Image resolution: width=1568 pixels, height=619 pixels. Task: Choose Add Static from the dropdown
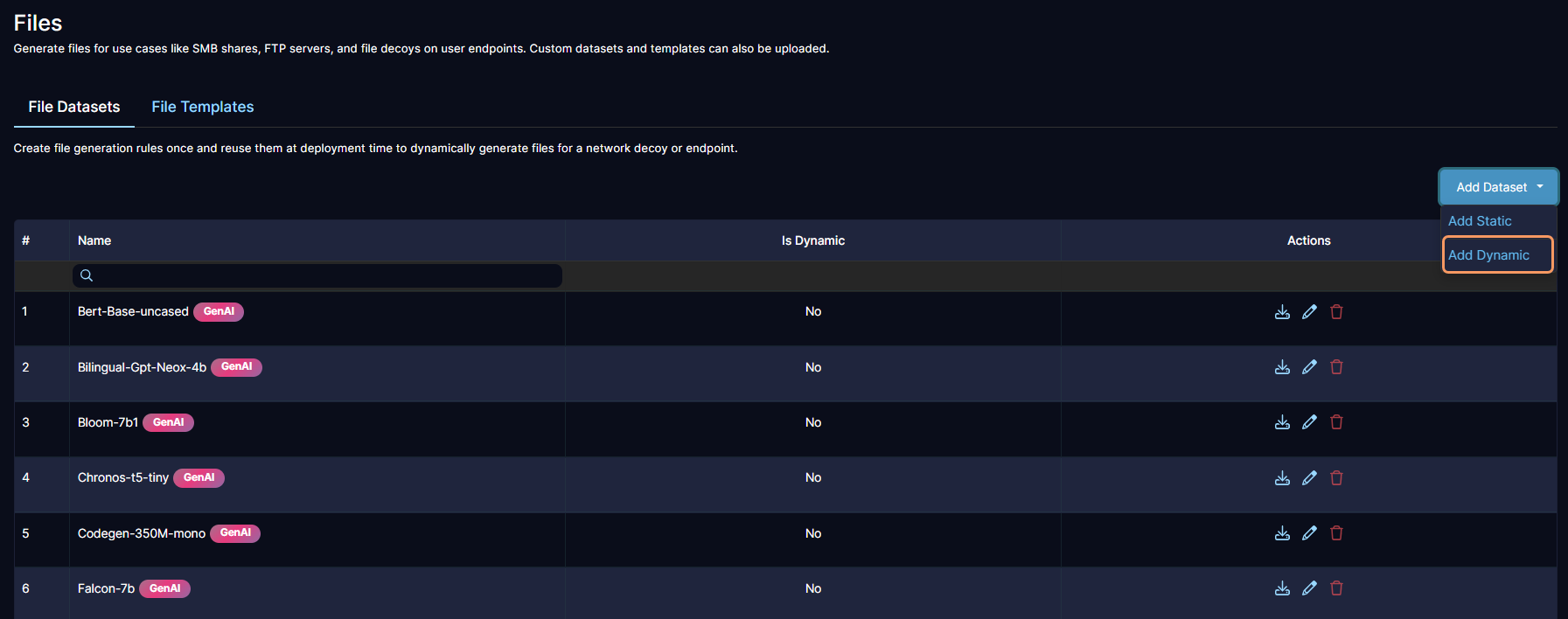pos(1479,220)
